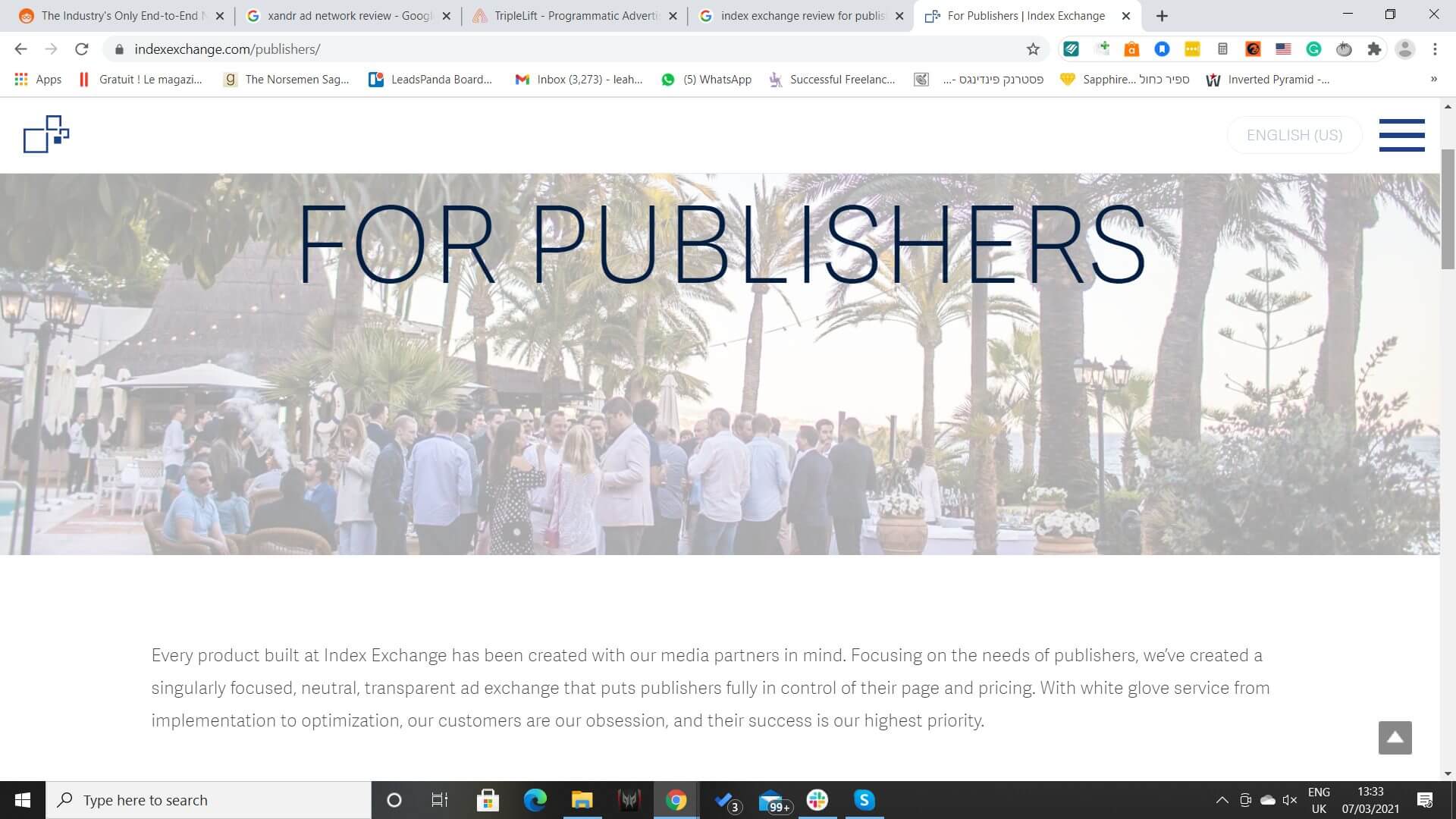Click the green plus extension icon
Viewport: 1456px width, 819px height.
pos(1102,49)
